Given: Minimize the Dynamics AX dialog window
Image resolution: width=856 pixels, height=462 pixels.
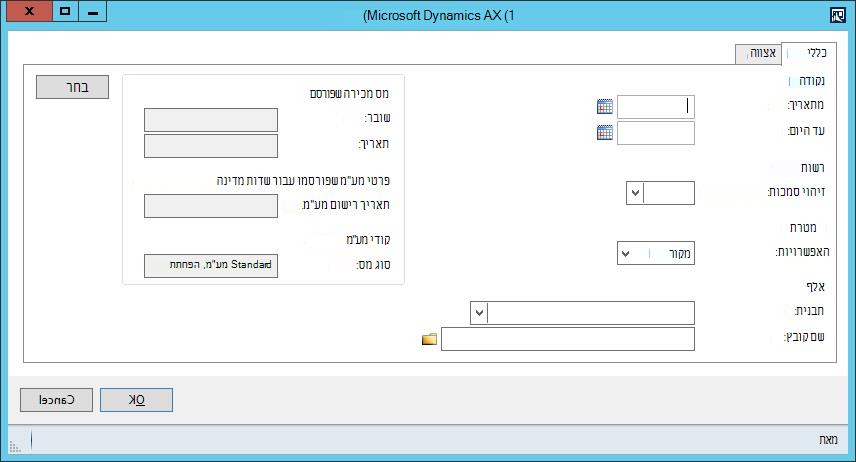Looking at the screenshot, I should tap(93, 11).
